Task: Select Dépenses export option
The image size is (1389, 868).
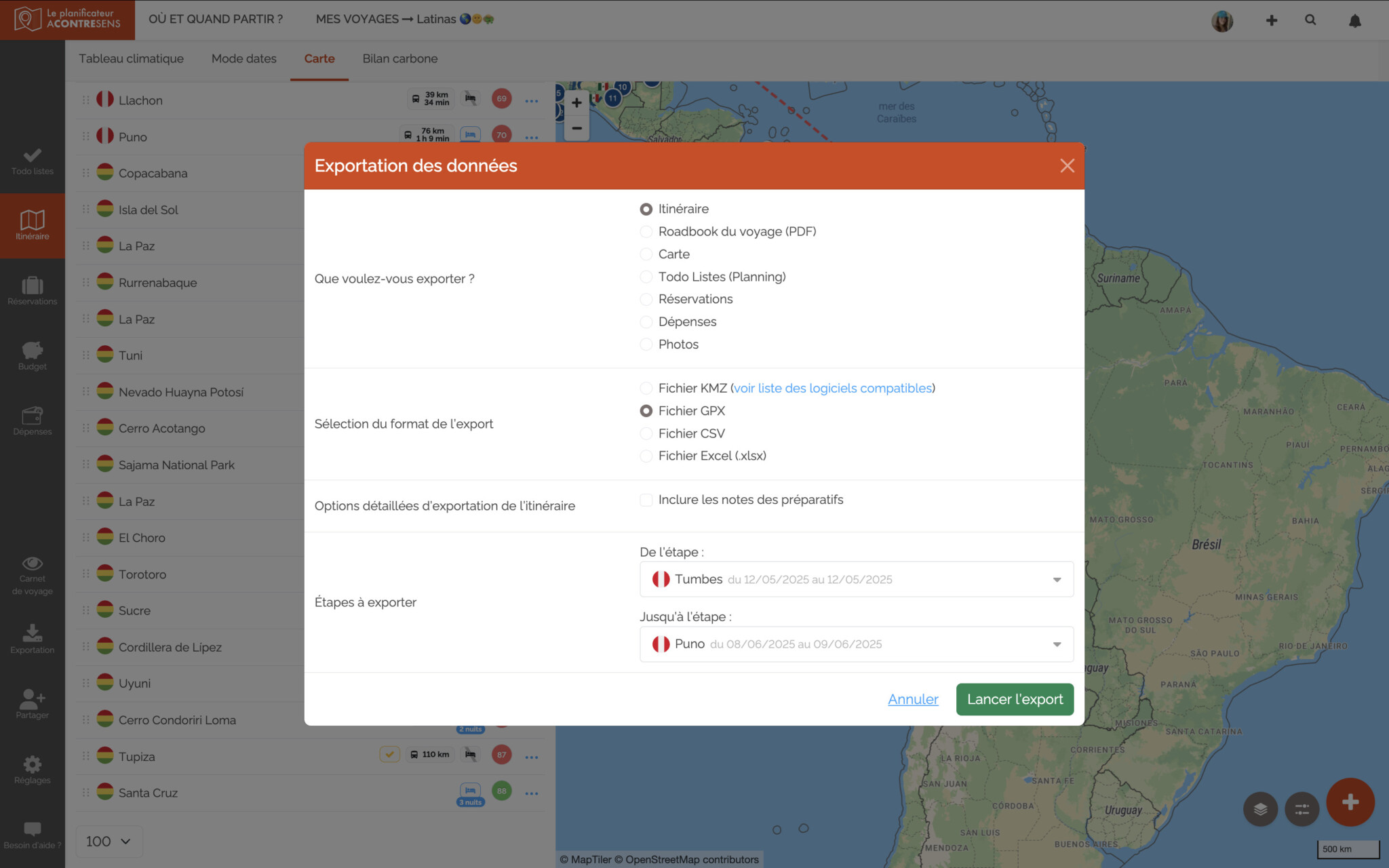Action: [646, 322]
